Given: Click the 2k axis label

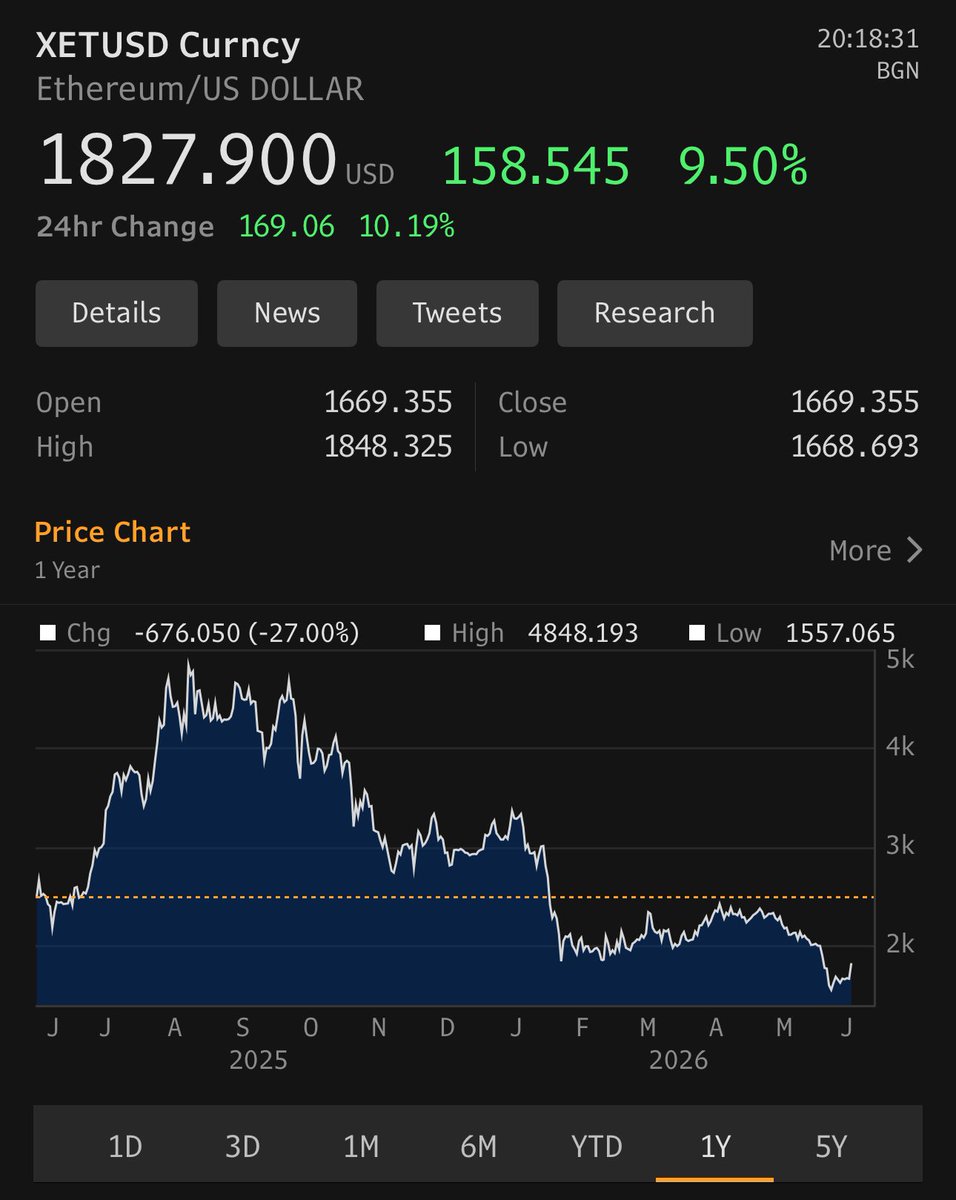Looking at the screenshot, I should coord(900,944).
